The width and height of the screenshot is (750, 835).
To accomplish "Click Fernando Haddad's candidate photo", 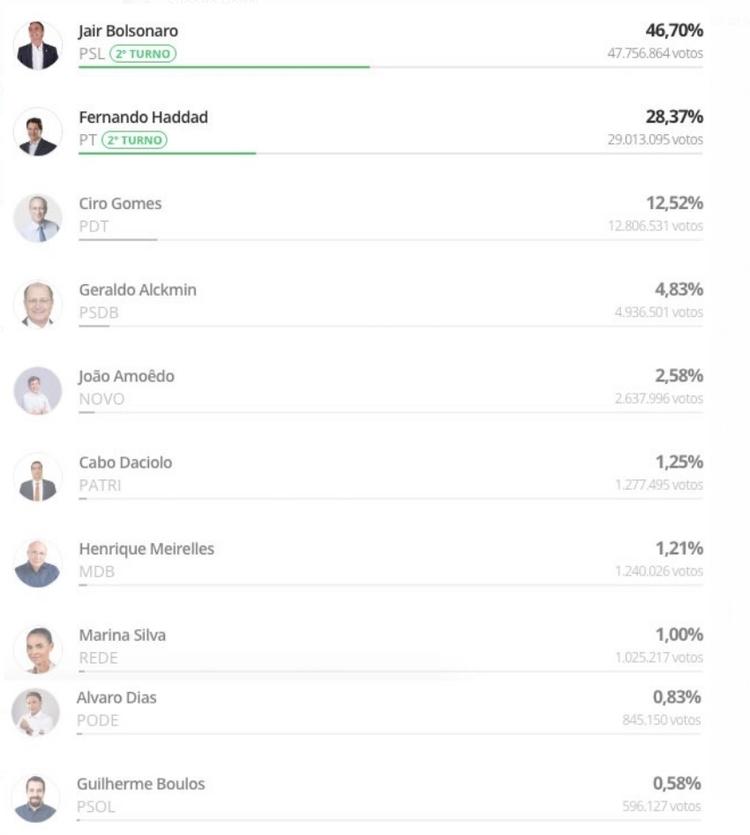I will (x=38, y=132).
